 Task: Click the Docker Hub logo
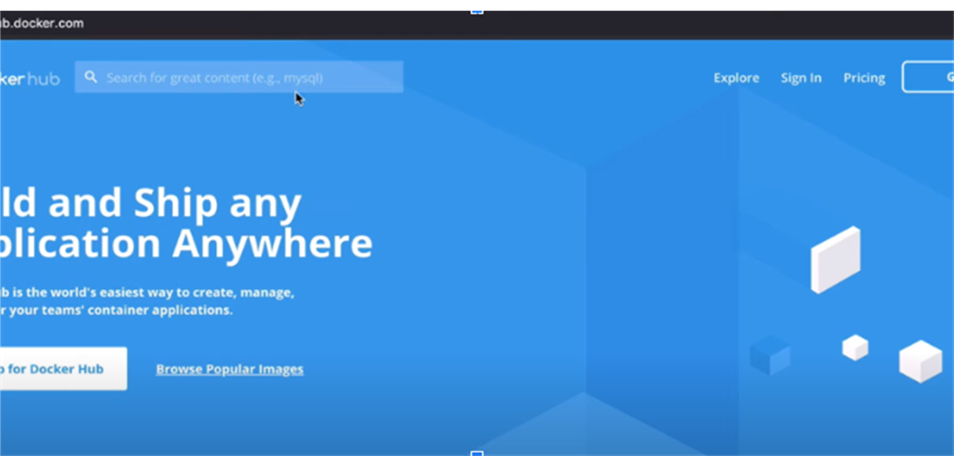[x=30, y=79]
